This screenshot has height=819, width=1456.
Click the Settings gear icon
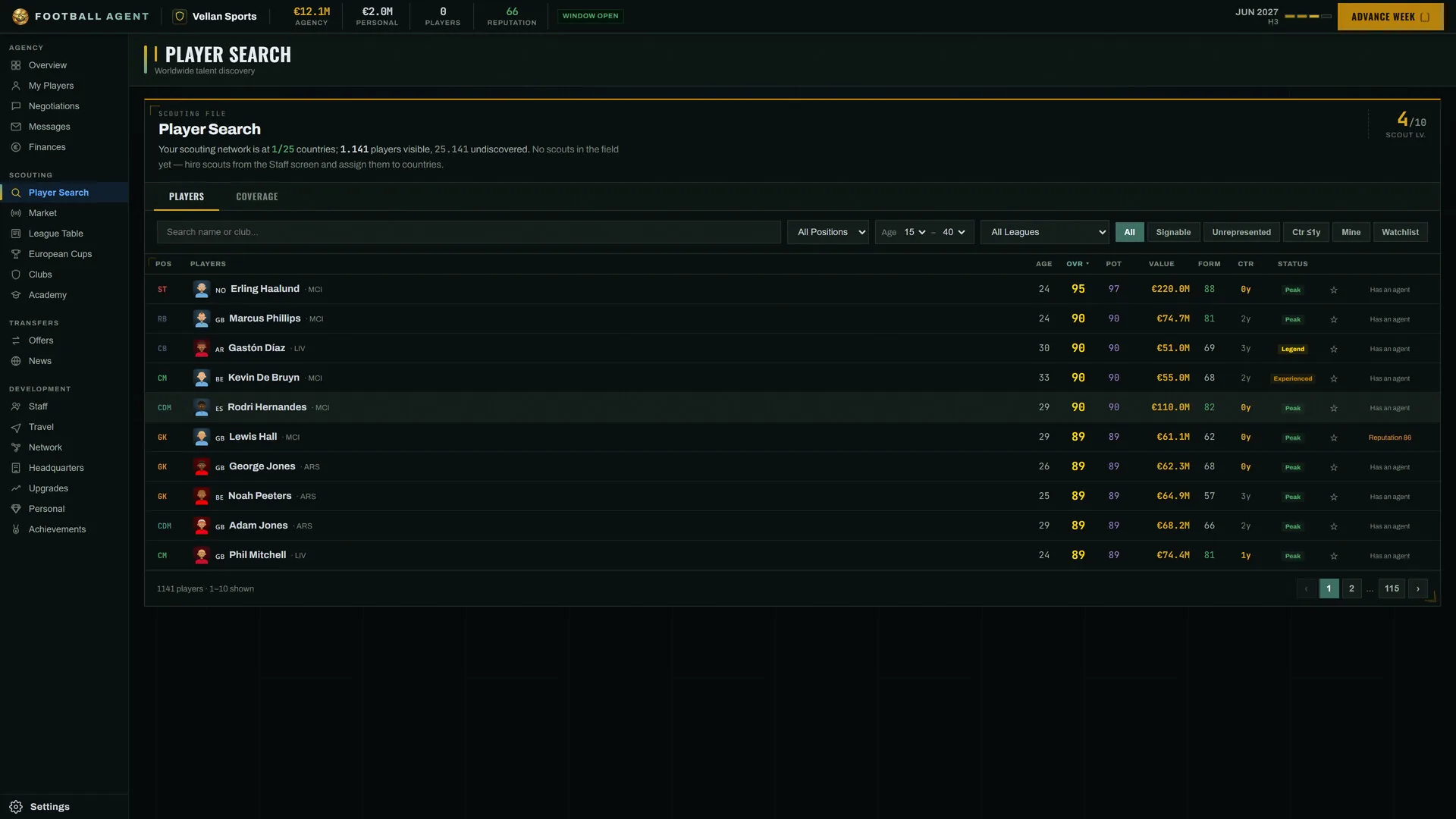(16, 807)
